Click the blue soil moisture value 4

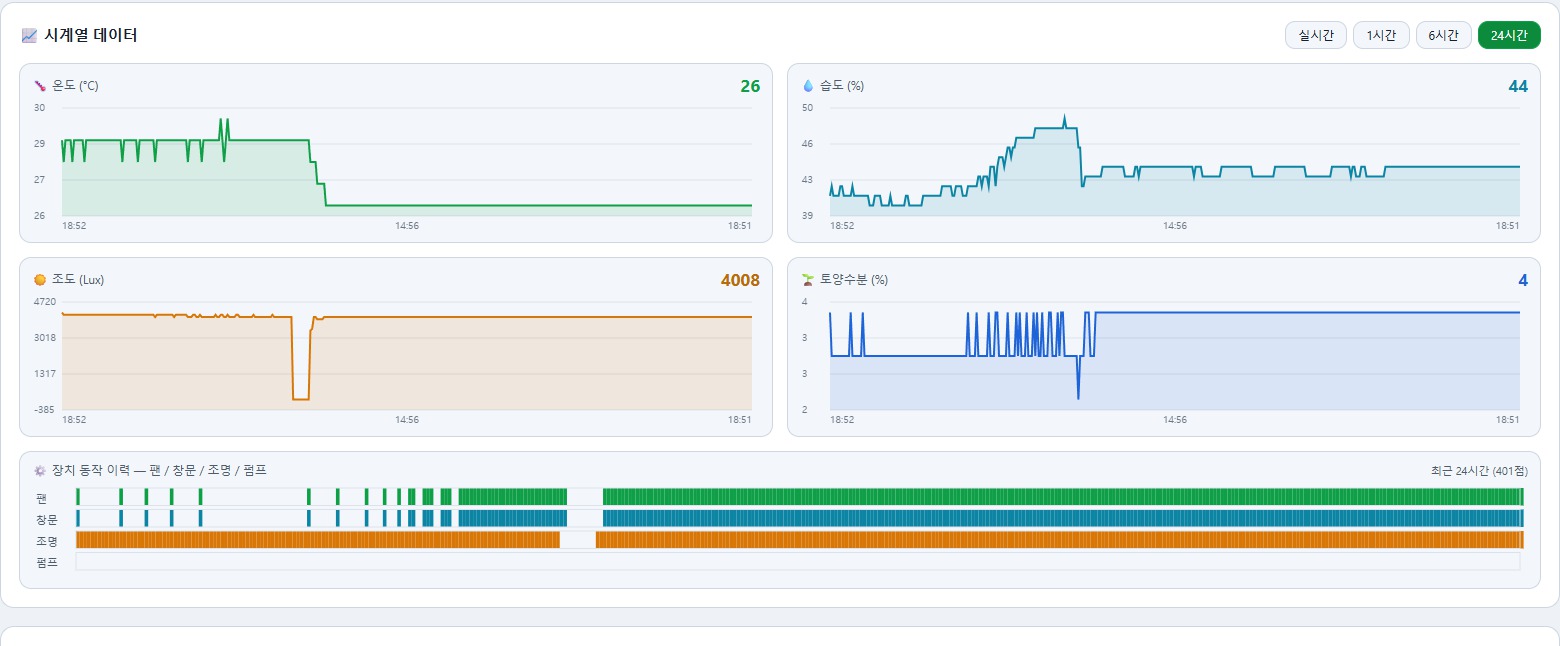(1523, 281)
